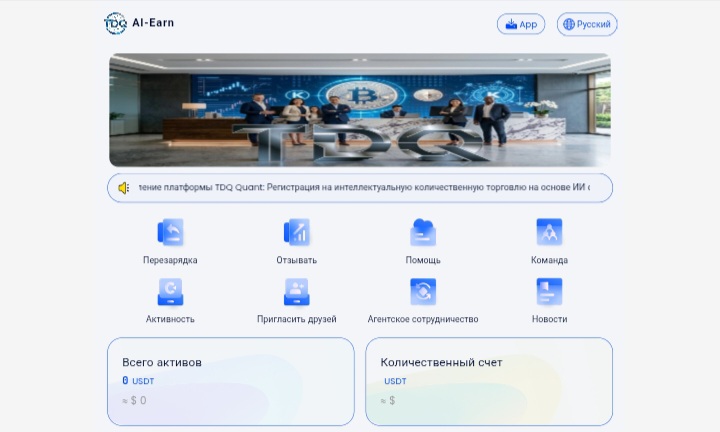Screen dimensions: 720x432
Task: Open the Всего активов card
Action: coord(231,382)
